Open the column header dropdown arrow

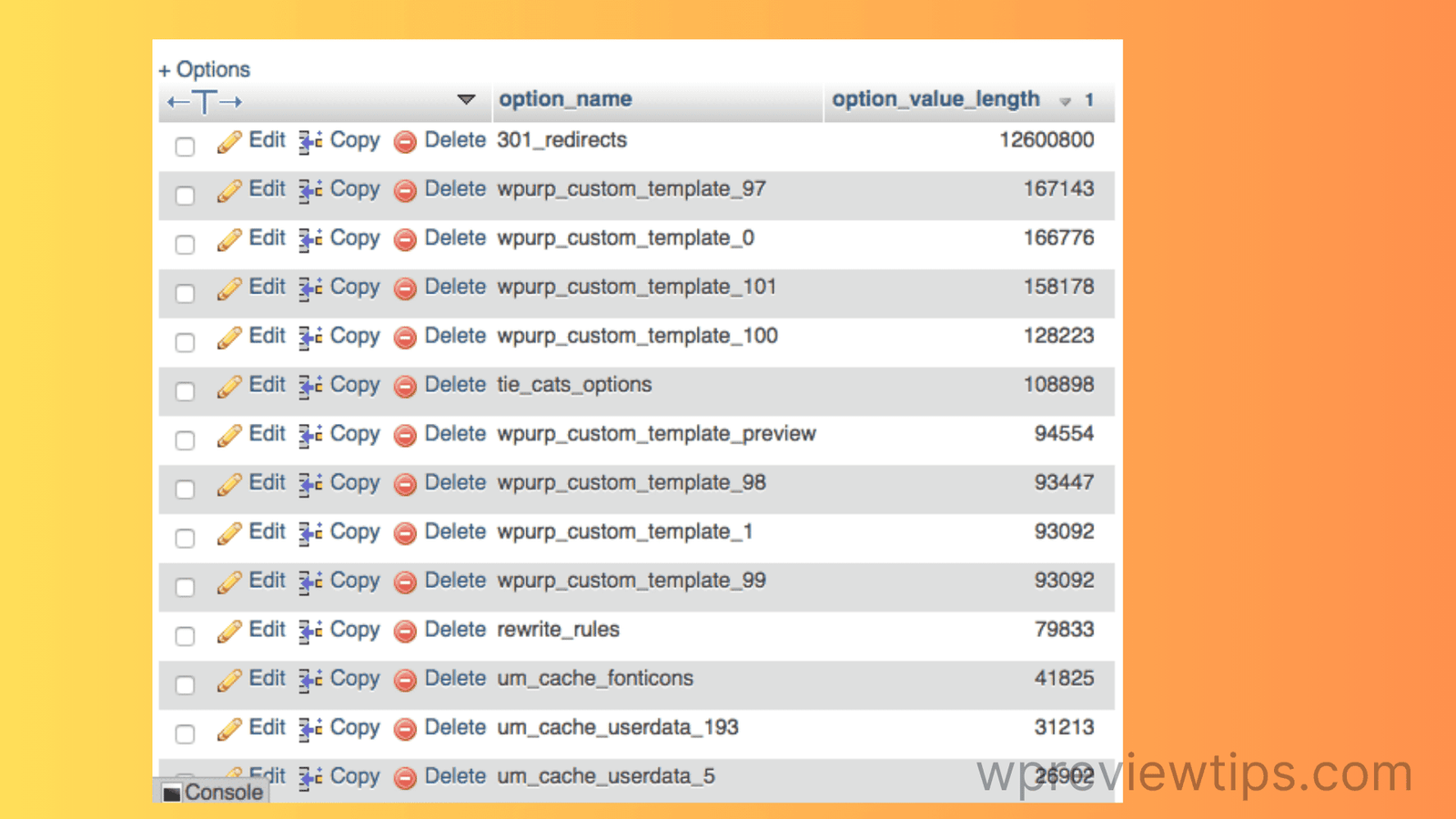coord(466,100)
